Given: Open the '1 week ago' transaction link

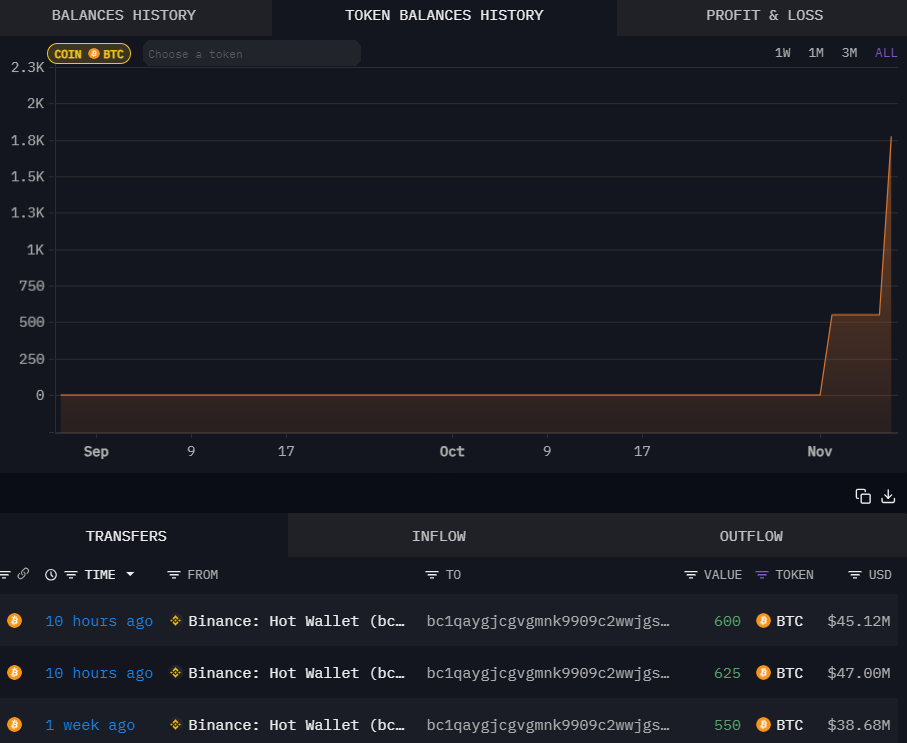Looking at the screenshot, I should (x=90, y=725).
